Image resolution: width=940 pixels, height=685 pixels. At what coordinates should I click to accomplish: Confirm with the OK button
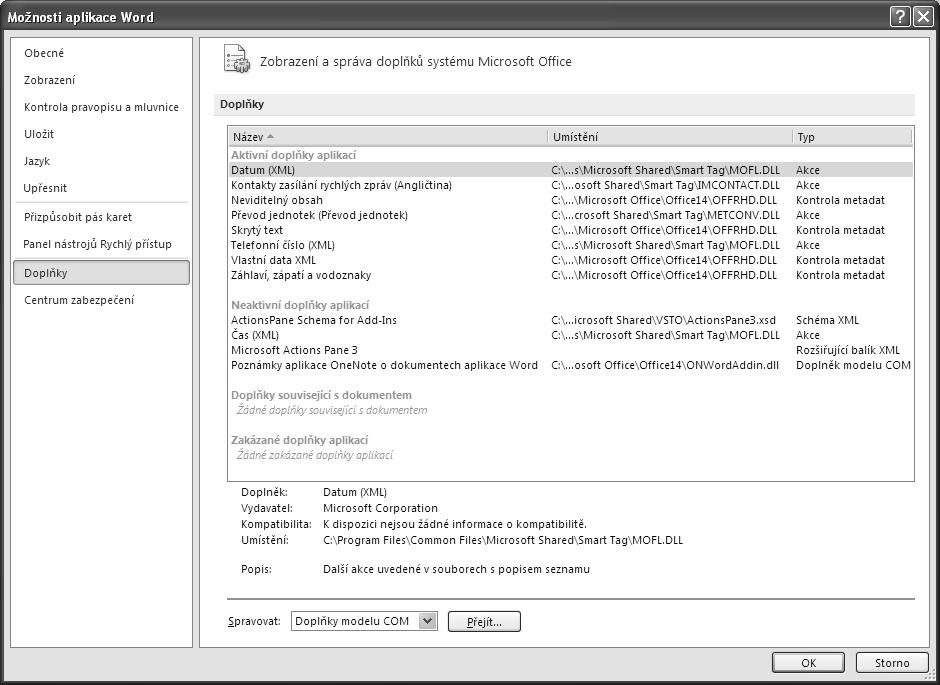pos(808,662)
